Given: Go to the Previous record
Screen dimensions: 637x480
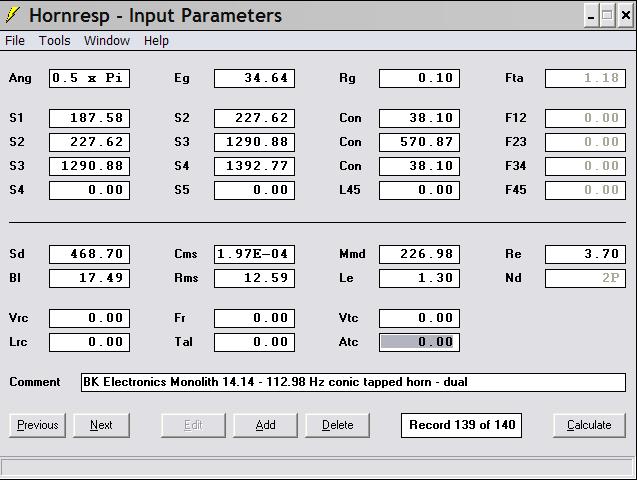Looking at the screenshot, I should coord(37,425).
